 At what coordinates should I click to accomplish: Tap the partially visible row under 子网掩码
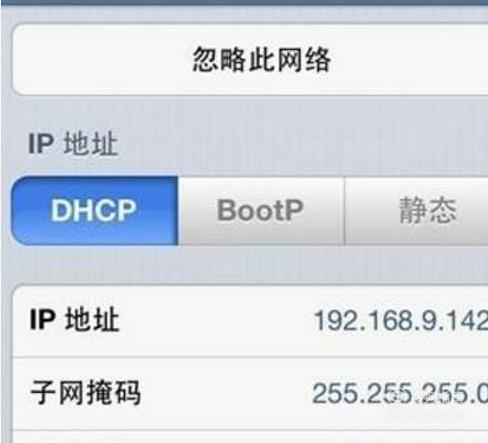[250, 437]
